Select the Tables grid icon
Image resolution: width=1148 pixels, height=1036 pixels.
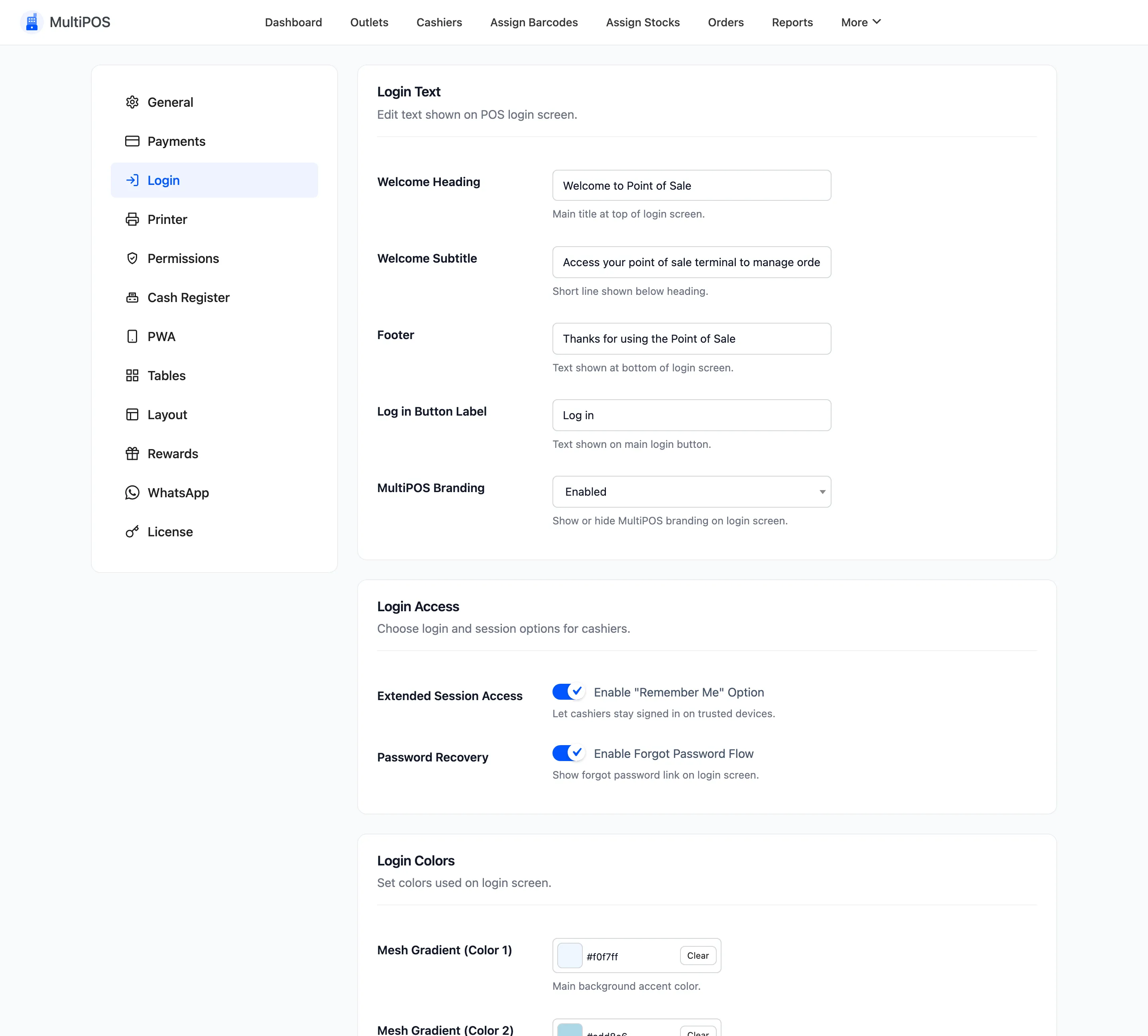[x=132, y=376]
